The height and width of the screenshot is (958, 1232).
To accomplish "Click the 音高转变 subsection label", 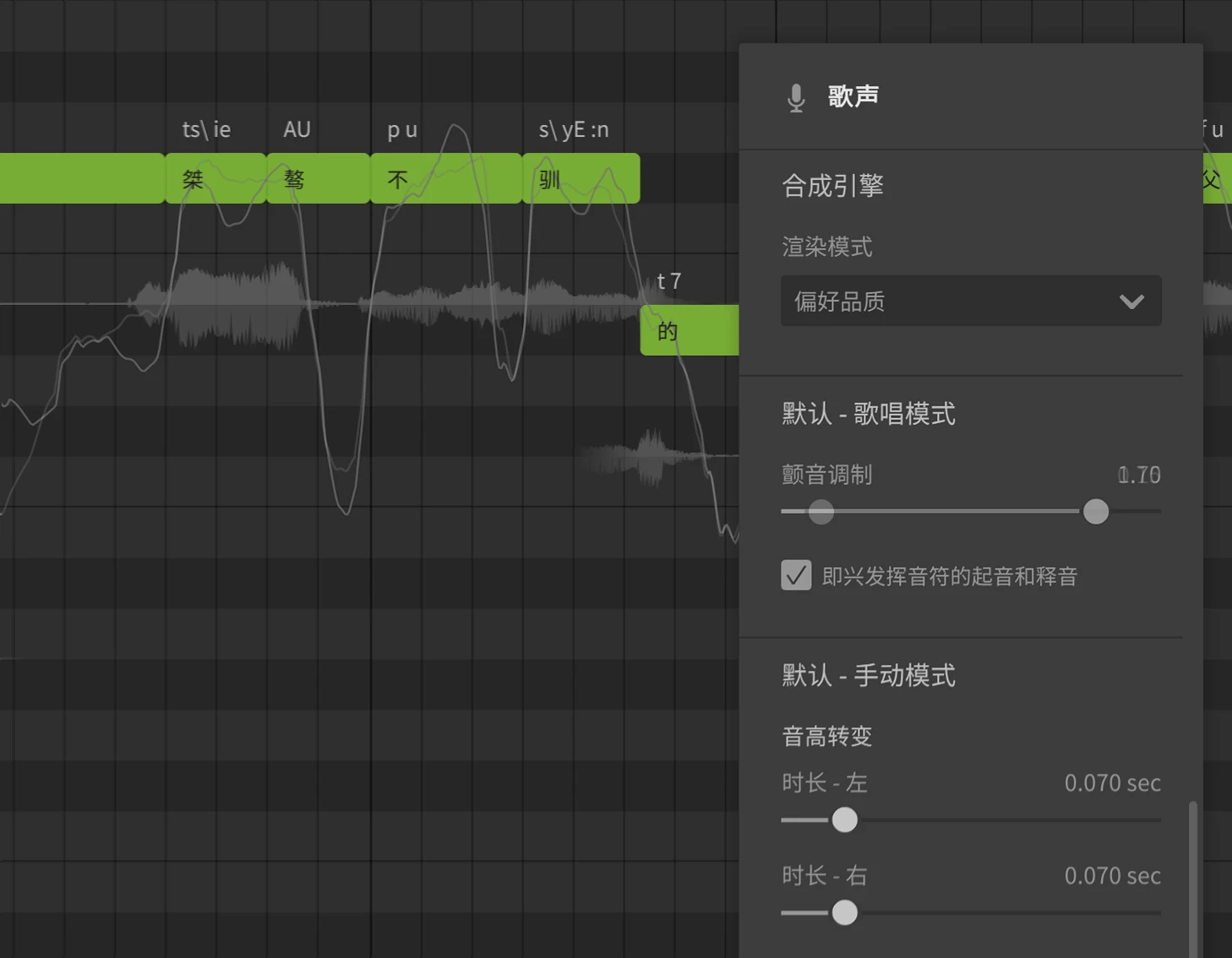I will [x=826, y=737].
